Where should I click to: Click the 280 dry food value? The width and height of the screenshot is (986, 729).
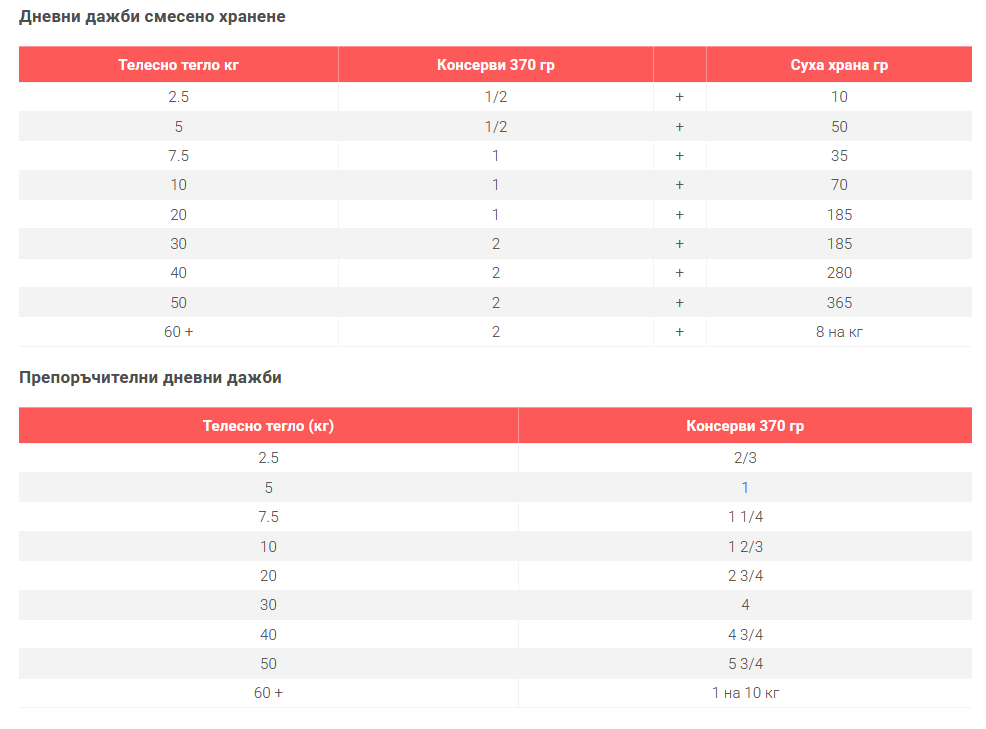(839, 273)
